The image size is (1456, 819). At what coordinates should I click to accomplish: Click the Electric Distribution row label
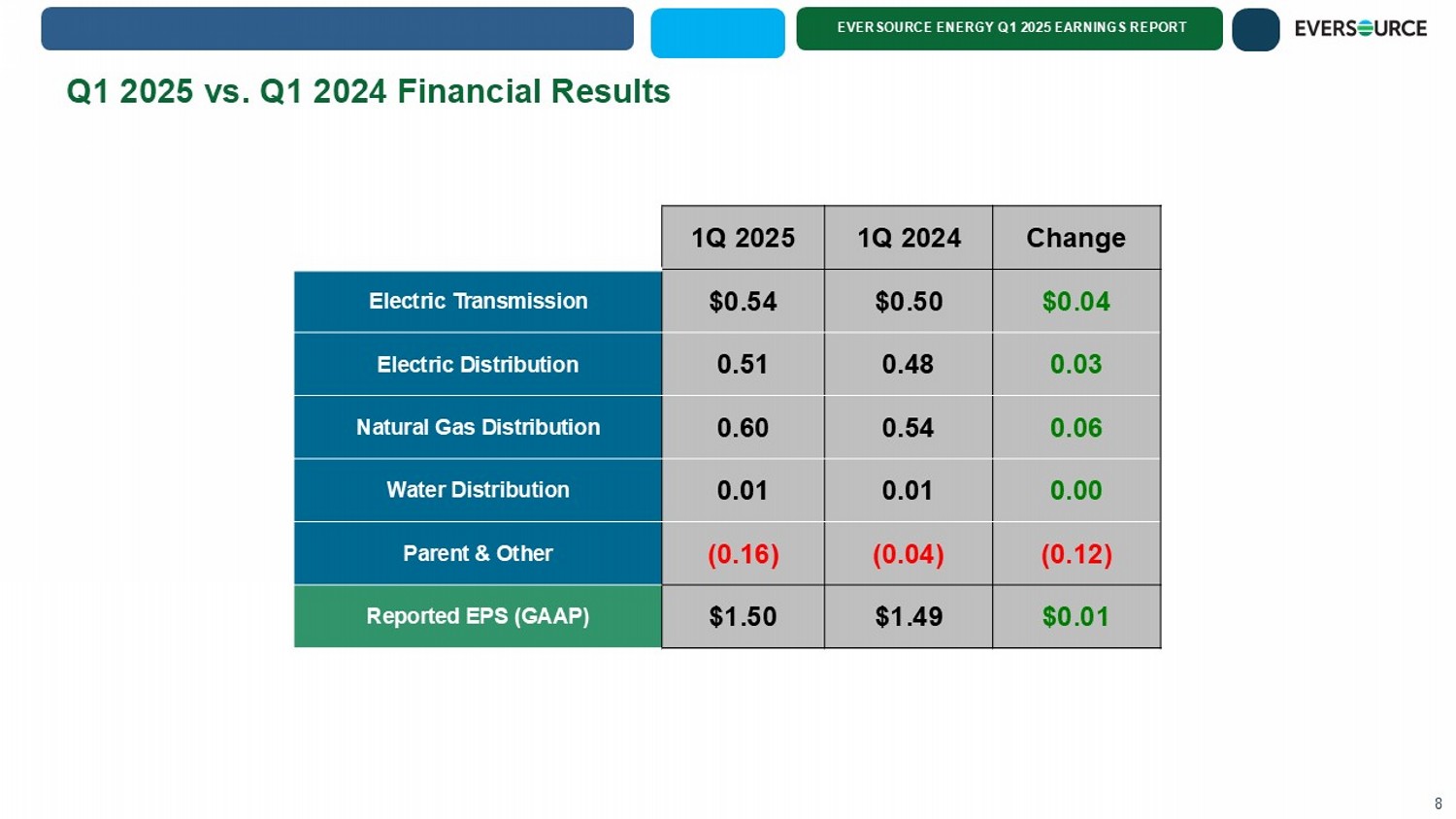click(478, 365)
